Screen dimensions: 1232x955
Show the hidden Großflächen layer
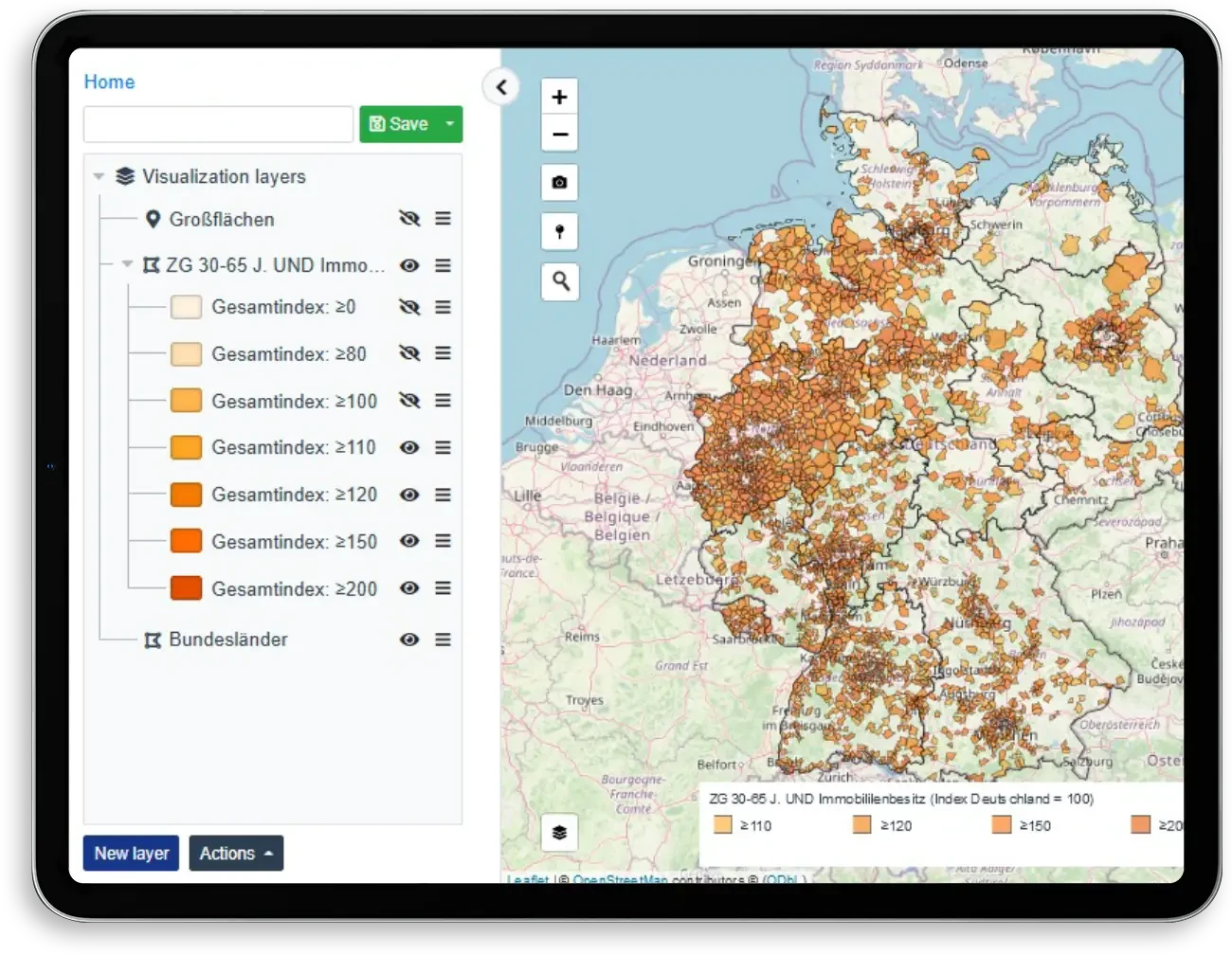pyautogui.click(x=409, y=219)
